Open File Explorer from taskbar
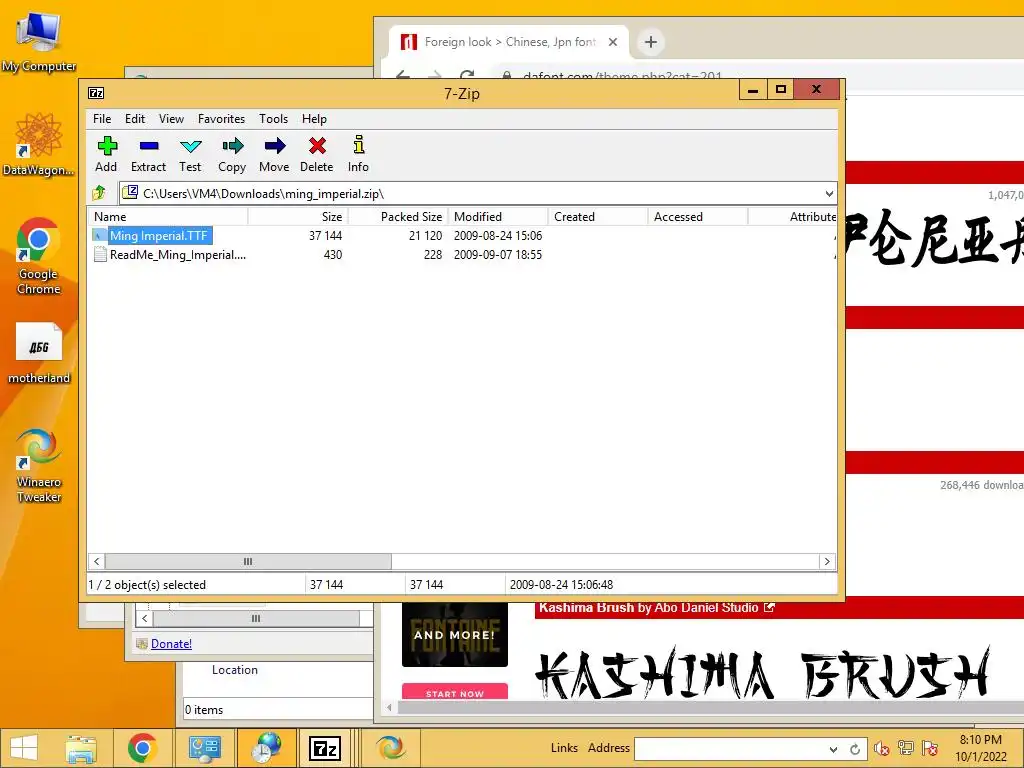 81,748
